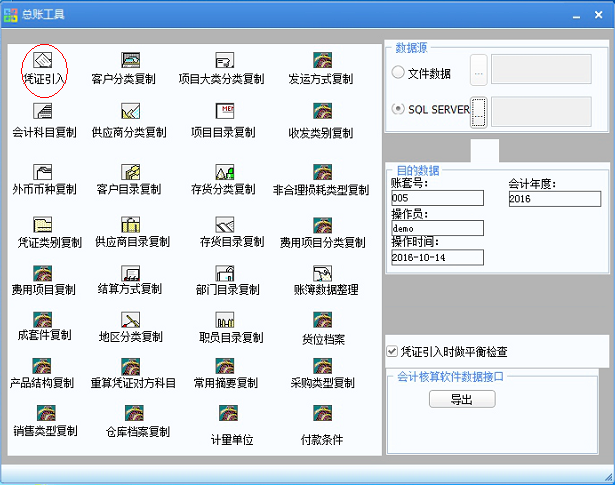Select the 部门目录复制 icon
Screen dimensions: 615x485
pos(224,273)
